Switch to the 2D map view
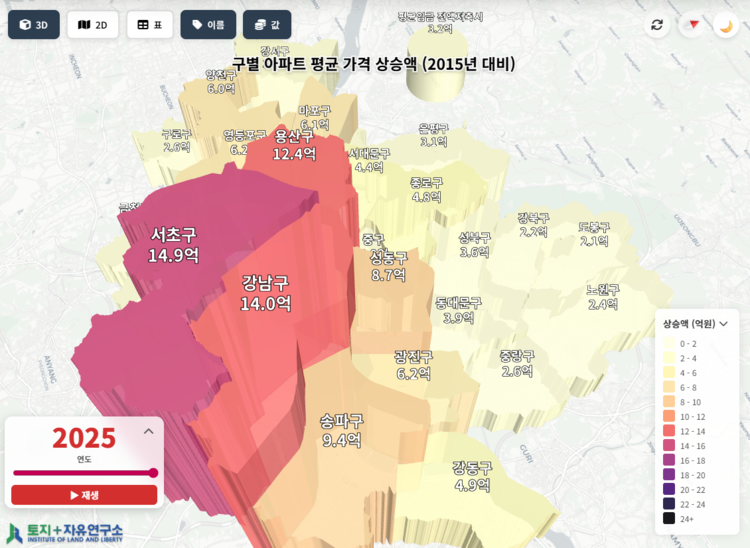The width and height of the screenshot is (750, 548). coord(93,25)
